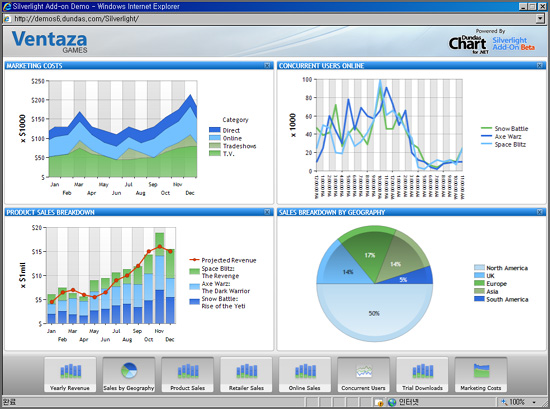Open the Sales by Geography pie thumbnail
The height and width of the screenshot is (409, 550).
(x=129, y=374)
